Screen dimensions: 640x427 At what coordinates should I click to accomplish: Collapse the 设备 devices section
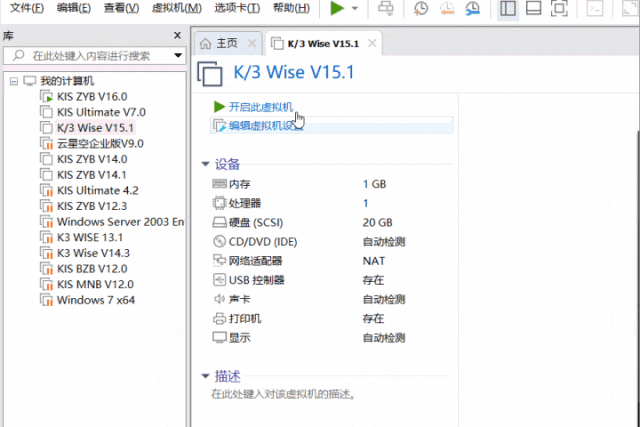tap(205, 164)
